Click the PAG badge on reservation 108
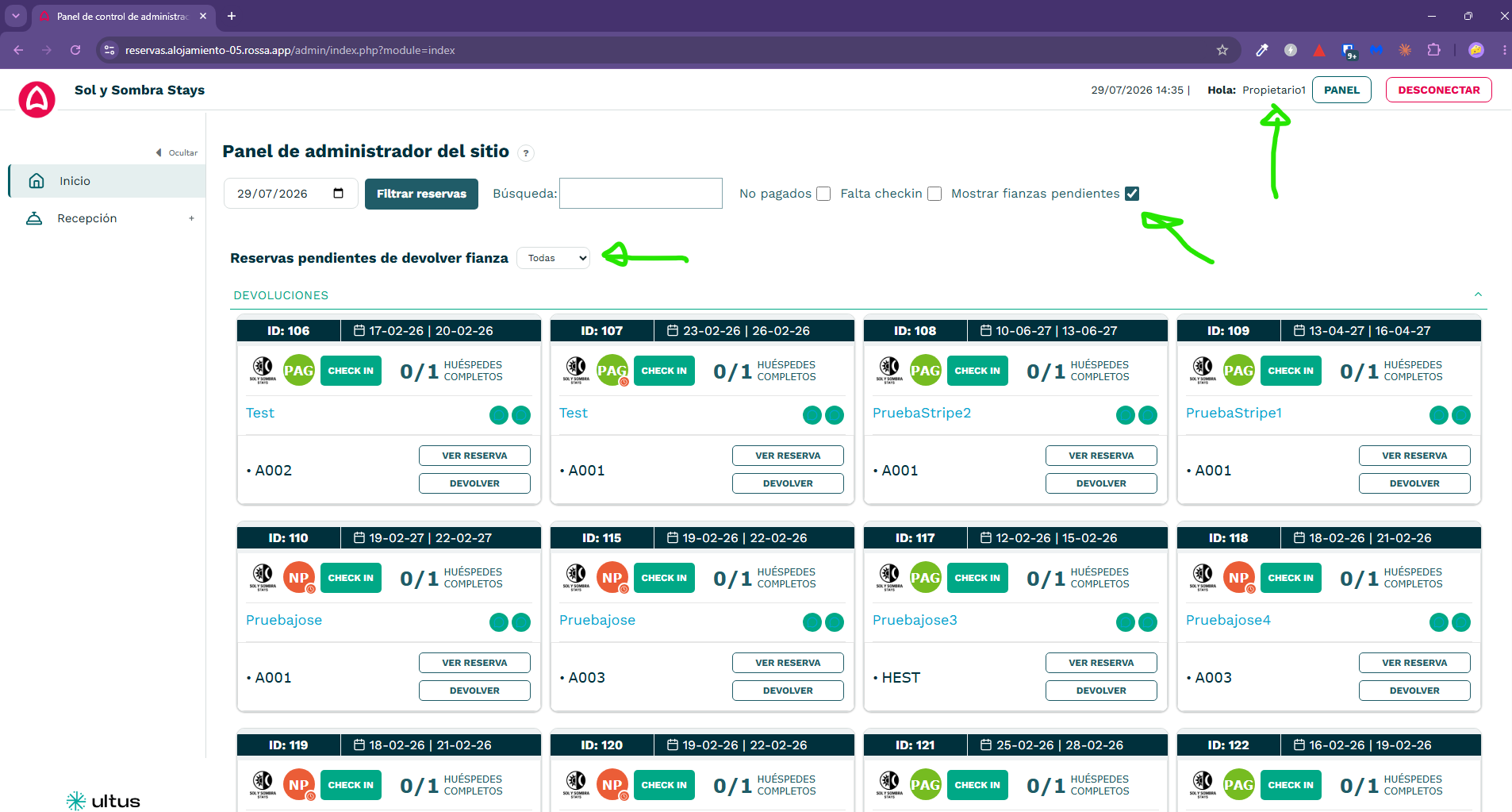 (x=926, y=371)
